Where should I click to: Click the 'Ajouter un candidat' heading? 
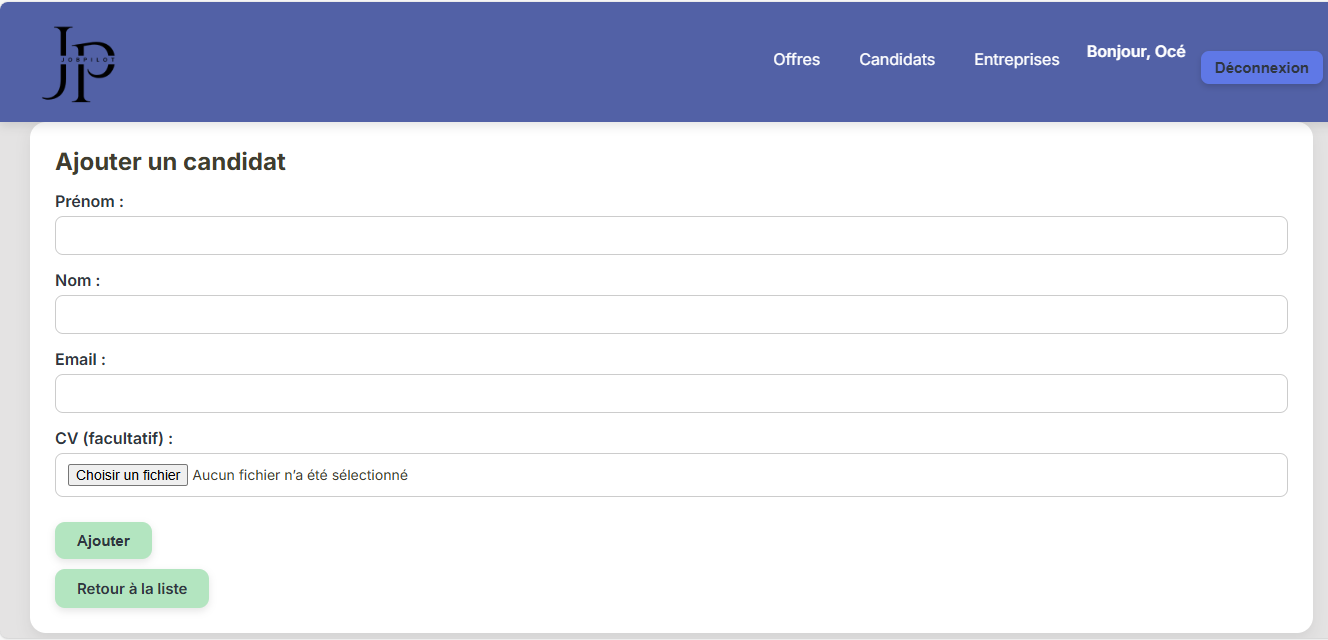click(170, 162)
